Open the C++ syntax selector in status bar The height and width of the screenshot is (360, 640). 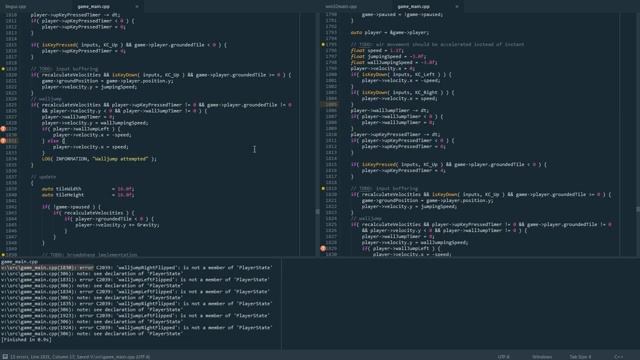(x=618, y=356)
